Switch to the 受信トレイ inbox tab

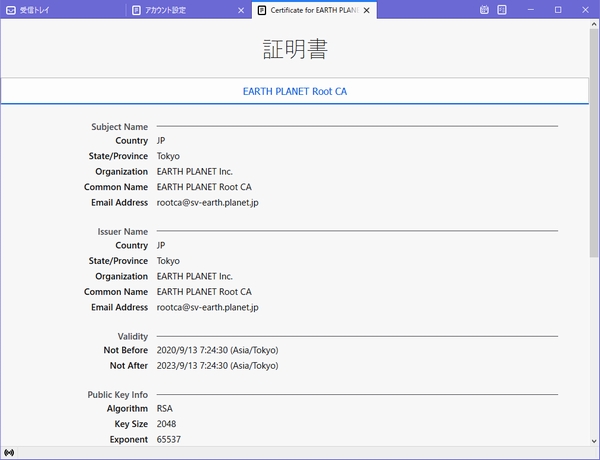click(63, 10)
